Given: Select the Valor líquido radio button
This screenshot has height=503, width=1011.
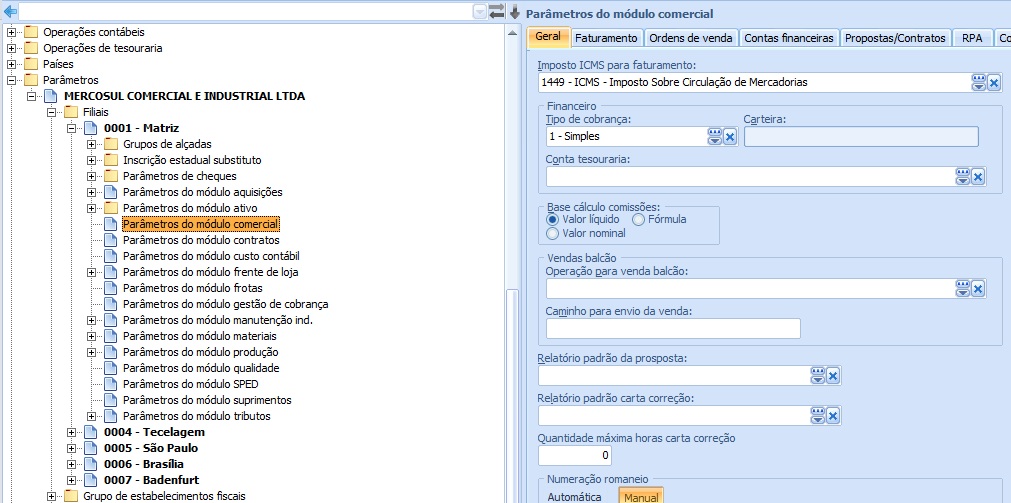Looking at the screenshot, I should 552,219.
